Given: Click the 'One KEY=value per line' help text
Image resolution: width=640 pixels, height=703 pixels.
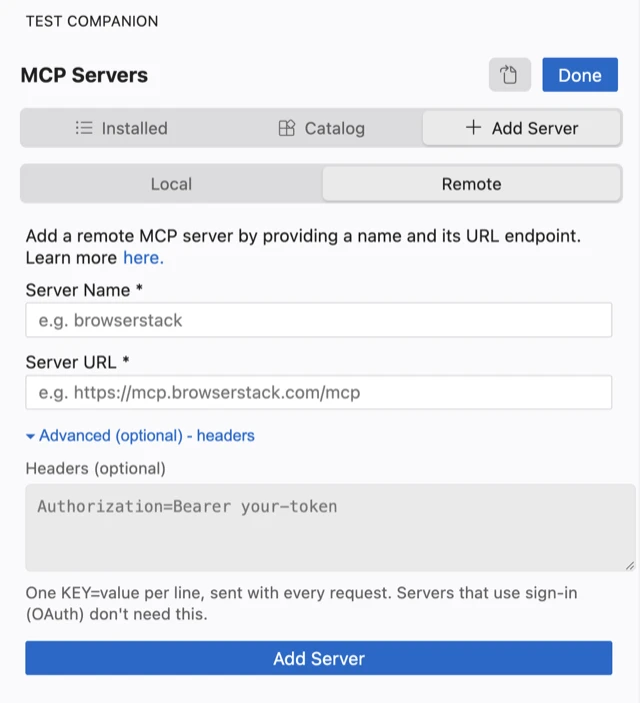Looking at the screenshot, I should [x=301, y=603].
